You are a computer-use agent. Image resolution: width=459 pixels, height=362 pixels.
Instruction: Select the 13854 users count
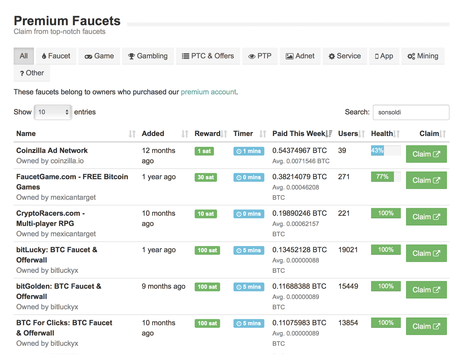[x=348, y=323]
